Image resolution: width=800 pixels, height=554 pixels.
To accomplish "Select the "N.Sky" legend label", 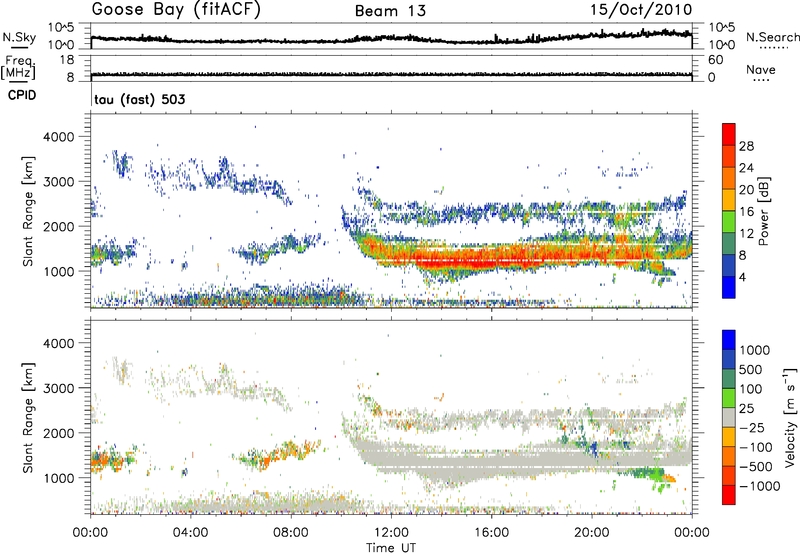I will [19, 37].
